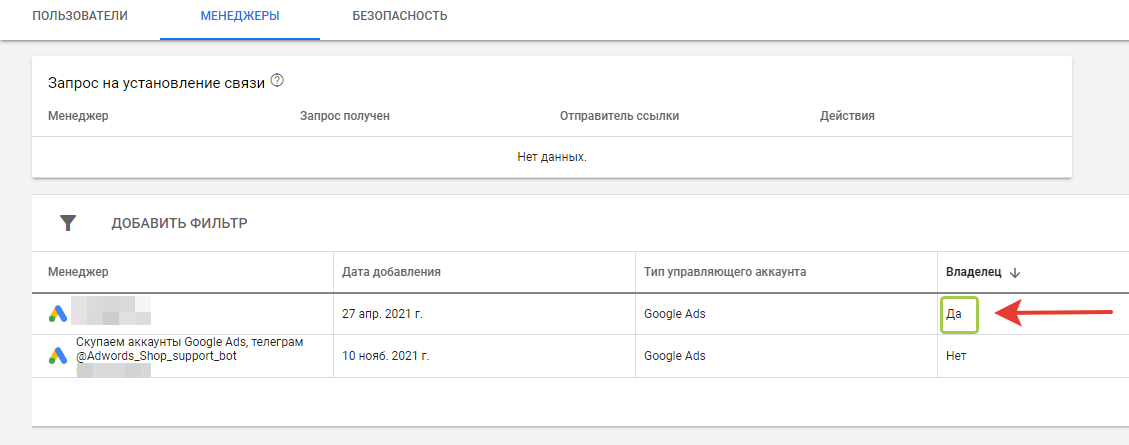Click the Нет owner value

point(956,356)
